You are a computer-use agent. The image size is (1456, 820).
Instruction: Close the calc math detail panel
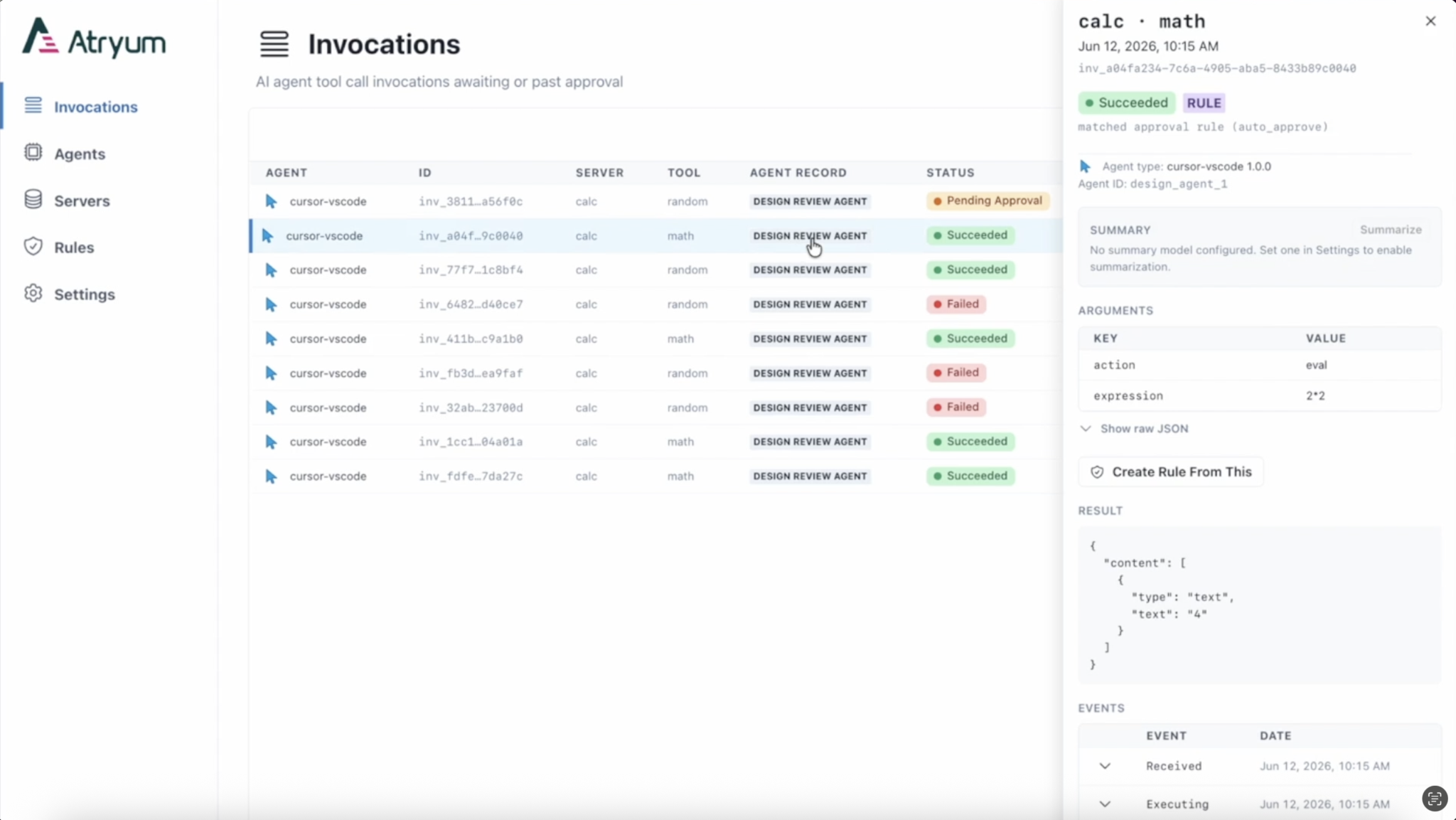(1430, 21)
